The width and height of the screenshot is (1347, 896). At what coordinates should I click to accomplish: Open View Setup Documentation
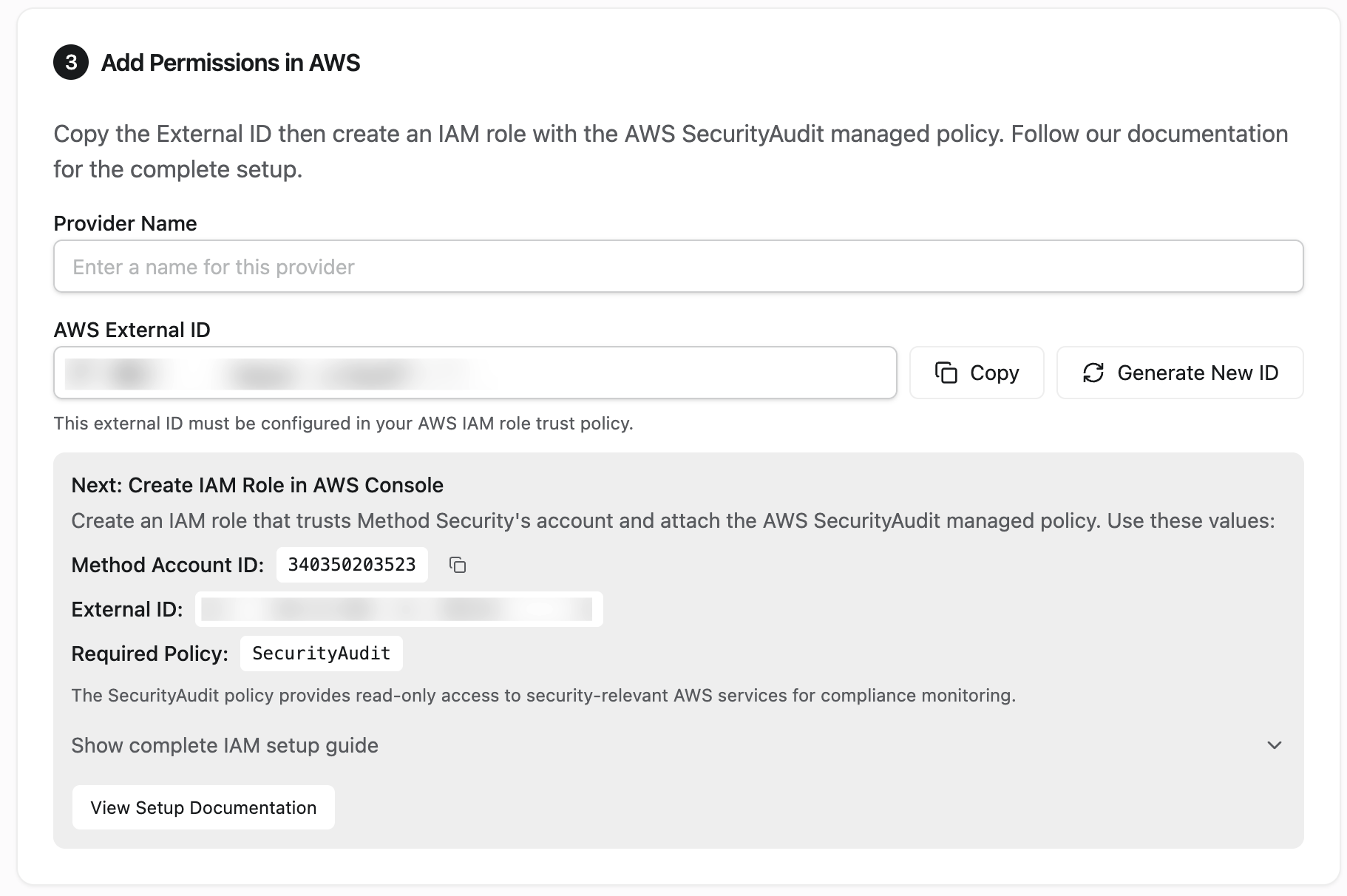coord(203,807)
